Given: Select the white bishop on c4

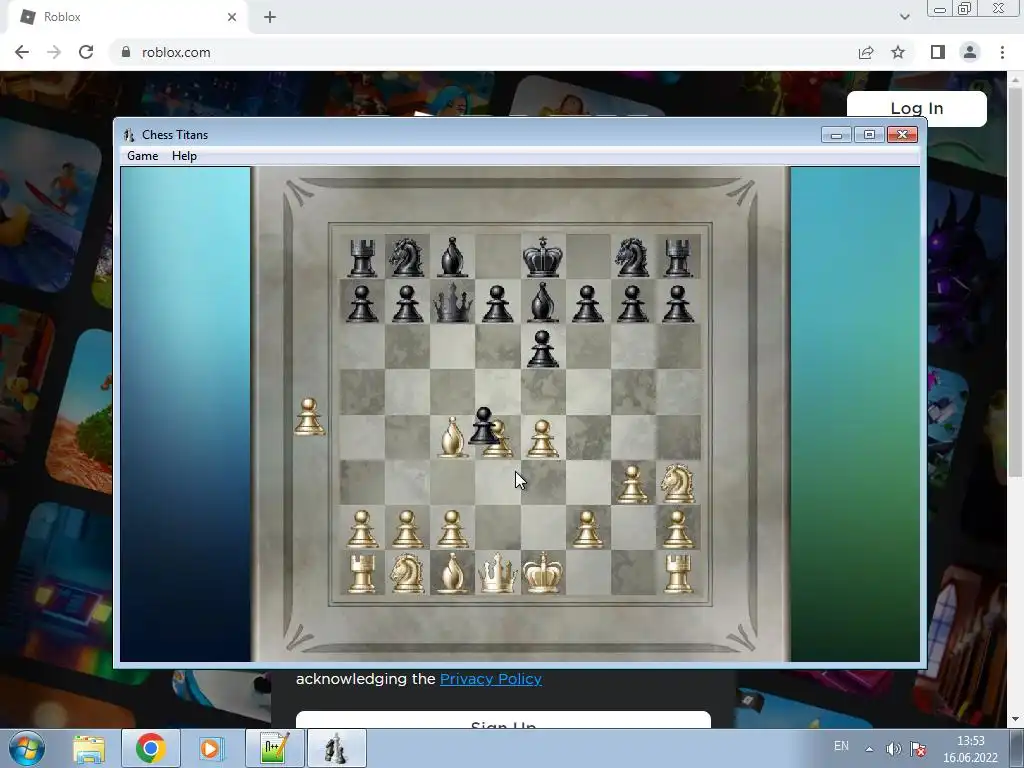Looking at the screenshot, I should coord(452,437).
